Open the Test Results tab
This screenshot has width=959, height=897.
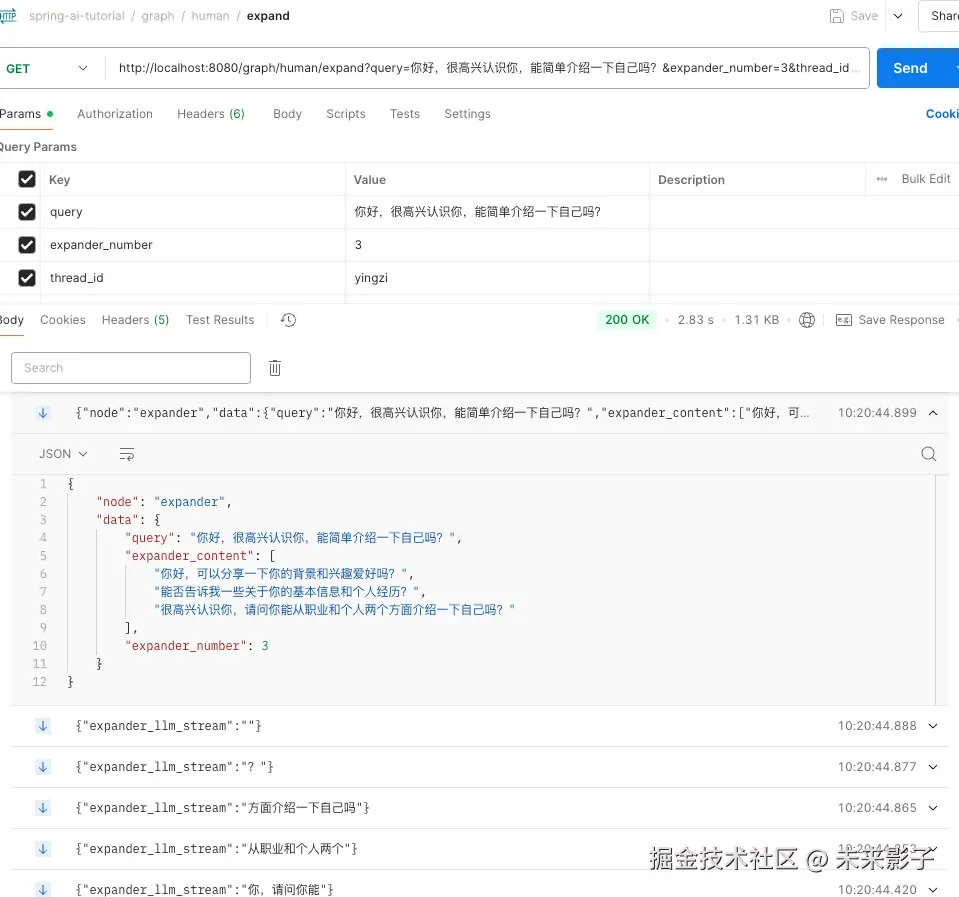pyautogui.click(x=220, y=320)
